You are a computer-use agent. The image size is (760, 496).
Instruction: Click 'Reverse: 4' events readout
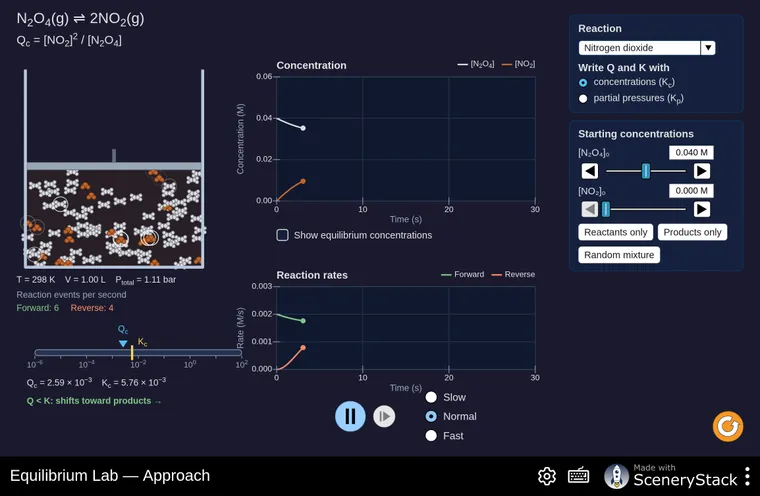(92, 308)
